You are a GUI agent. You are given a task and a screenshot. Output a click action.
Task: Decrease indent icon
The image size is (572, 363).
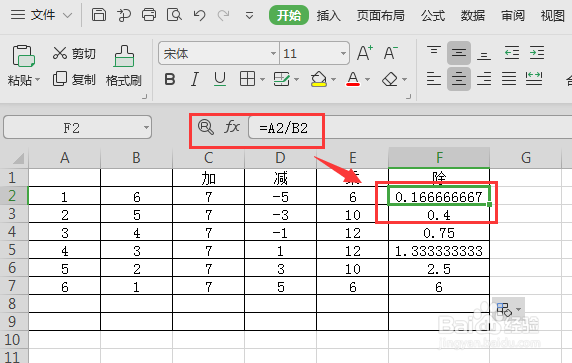click(x=512, y=53)
